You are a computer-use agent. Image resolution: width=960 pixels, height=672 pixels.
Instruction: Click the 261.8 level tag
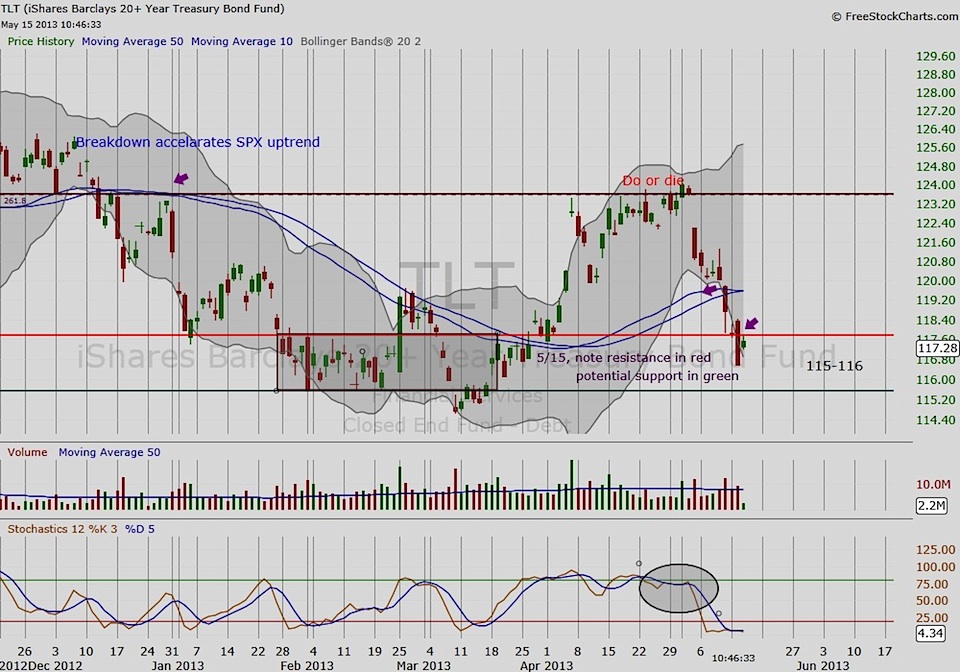click(x=15, y=201)
